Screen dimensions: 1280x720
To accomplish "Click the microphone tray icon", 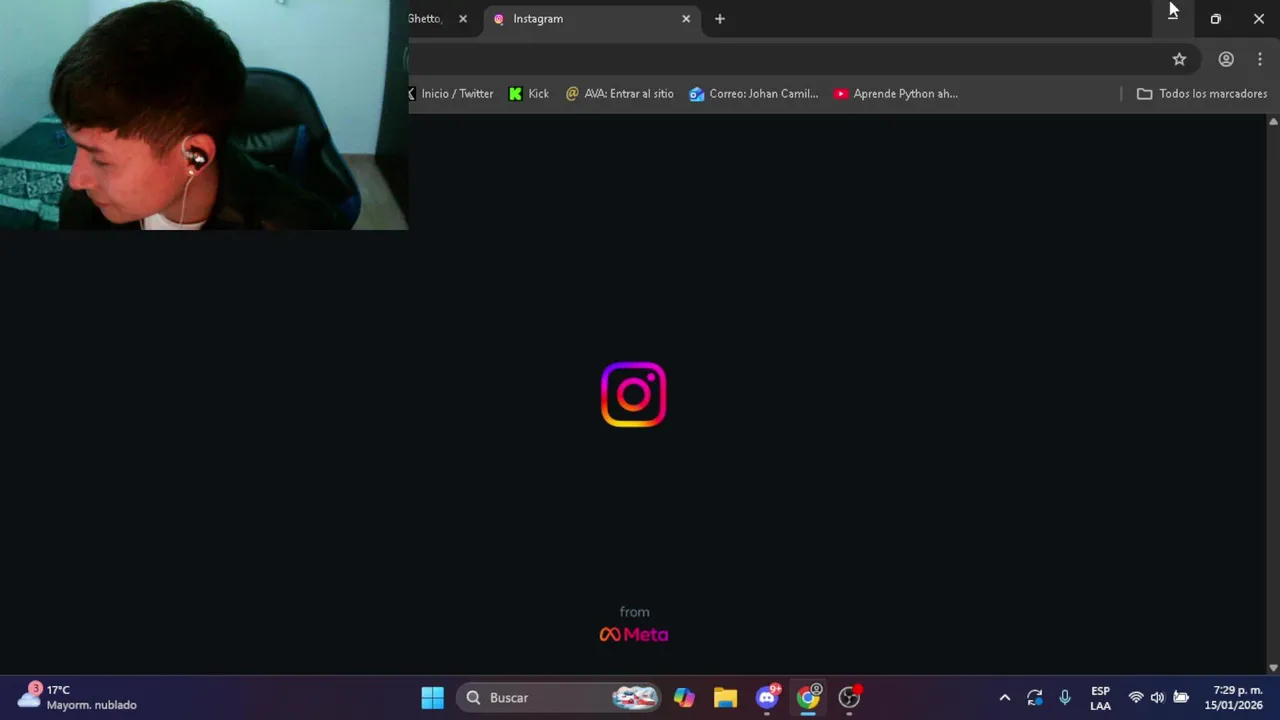I will pos(1065,698).
